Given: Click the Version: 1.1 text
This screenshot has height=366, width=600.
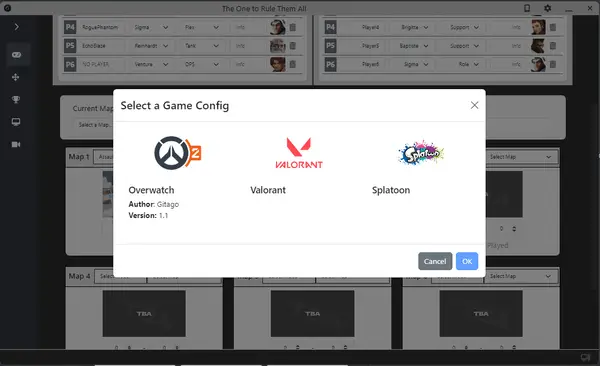Looking at the screenshot, I should pyautogui.click(x=148, y=215).
